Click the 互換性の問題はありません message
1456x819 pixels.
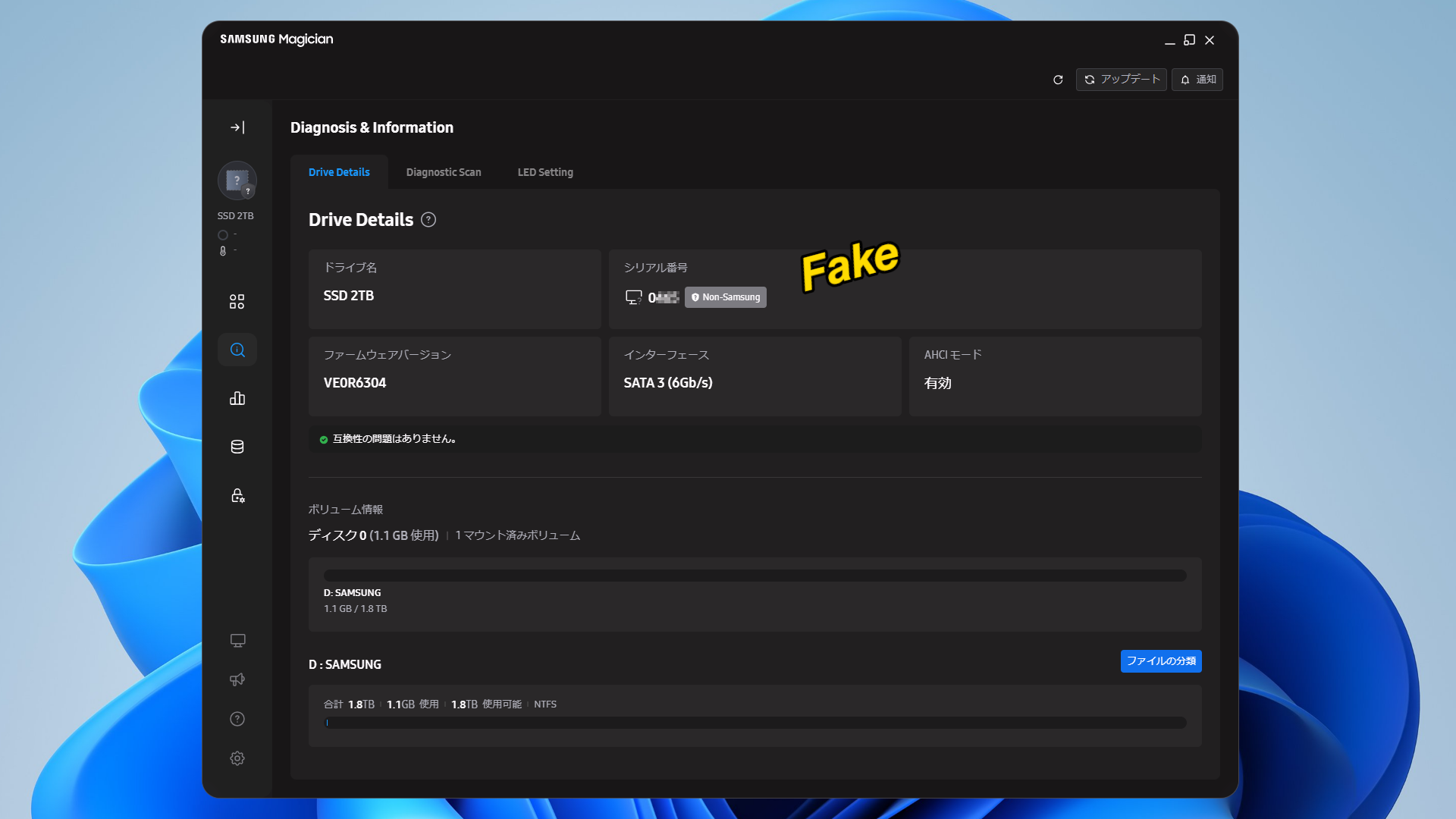394,439
